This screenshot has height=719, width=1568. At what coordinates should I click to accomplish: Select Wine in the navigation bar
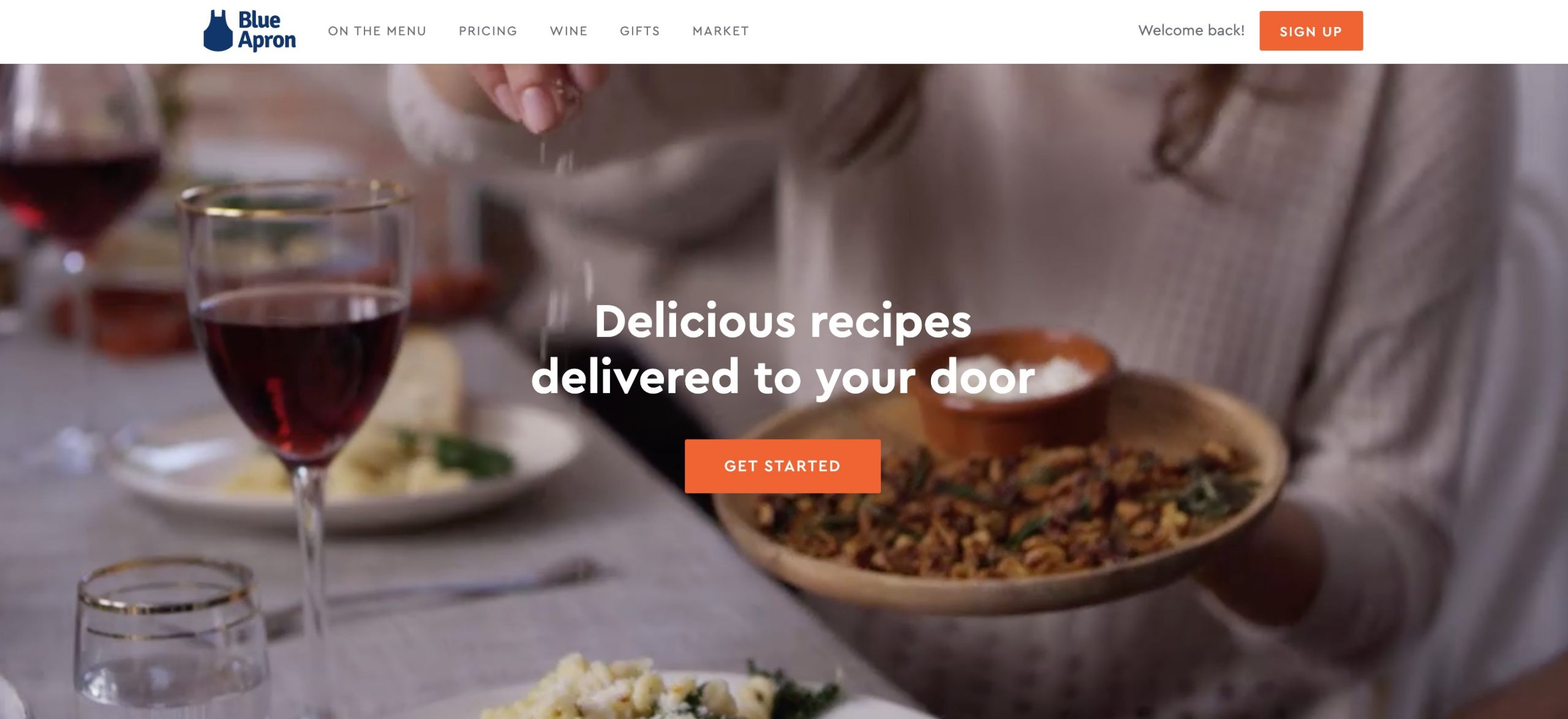[x=568, y=31]
